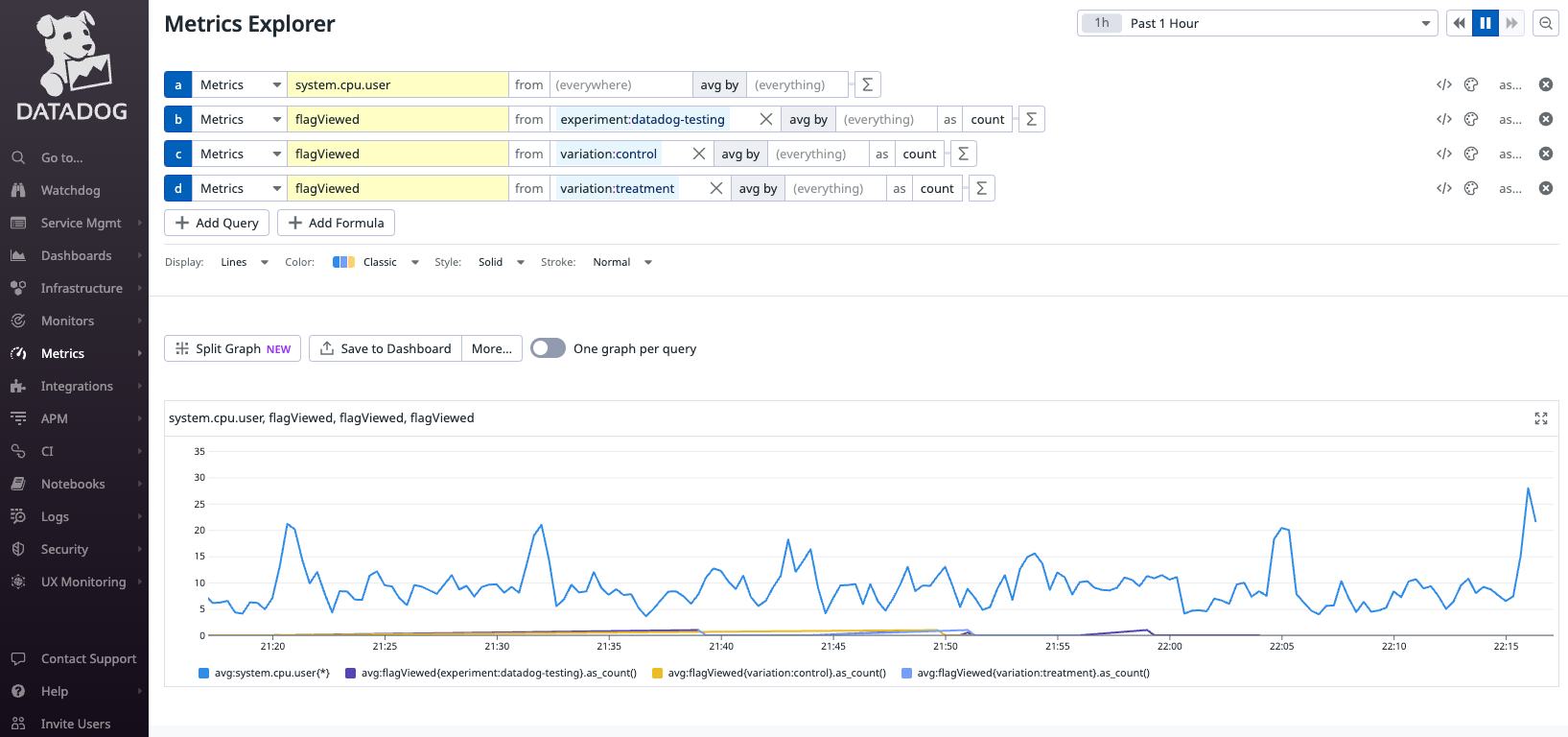The width and height of the screenshot is (1568, 737).
Task: Pause live graph updates
Action: coord(1486,23)
